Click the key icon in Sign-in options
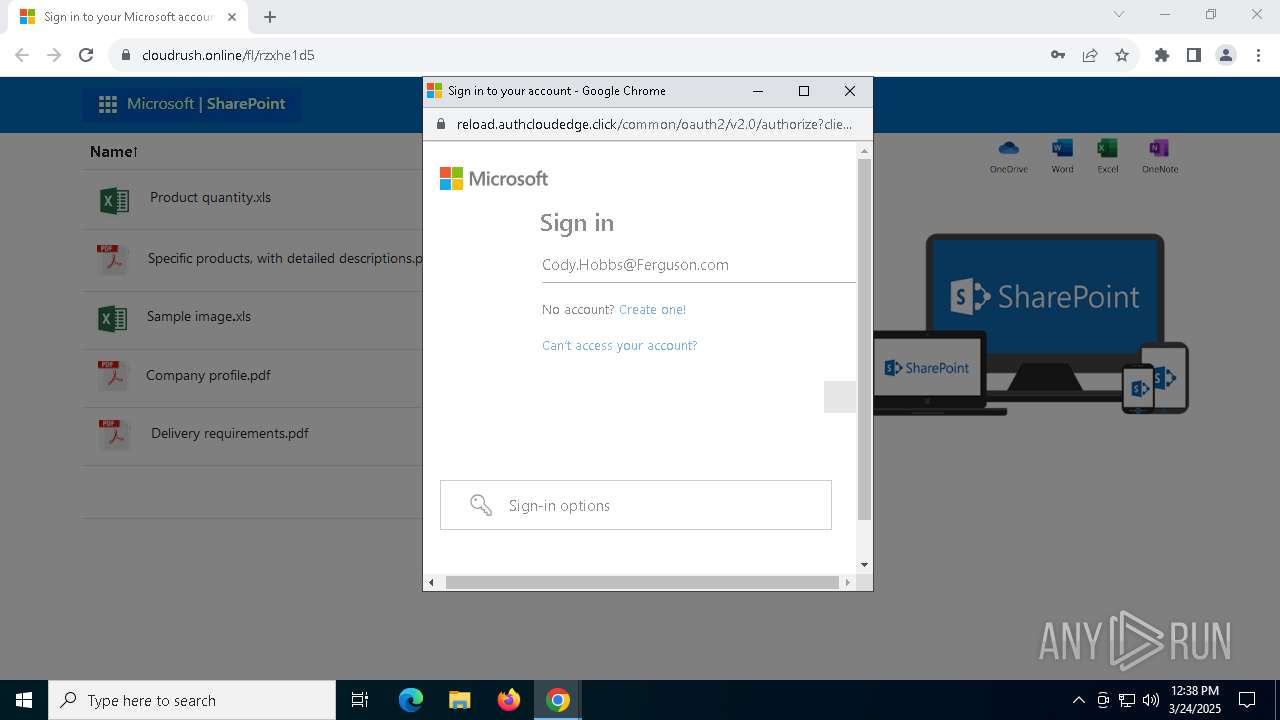 [481, 505]
